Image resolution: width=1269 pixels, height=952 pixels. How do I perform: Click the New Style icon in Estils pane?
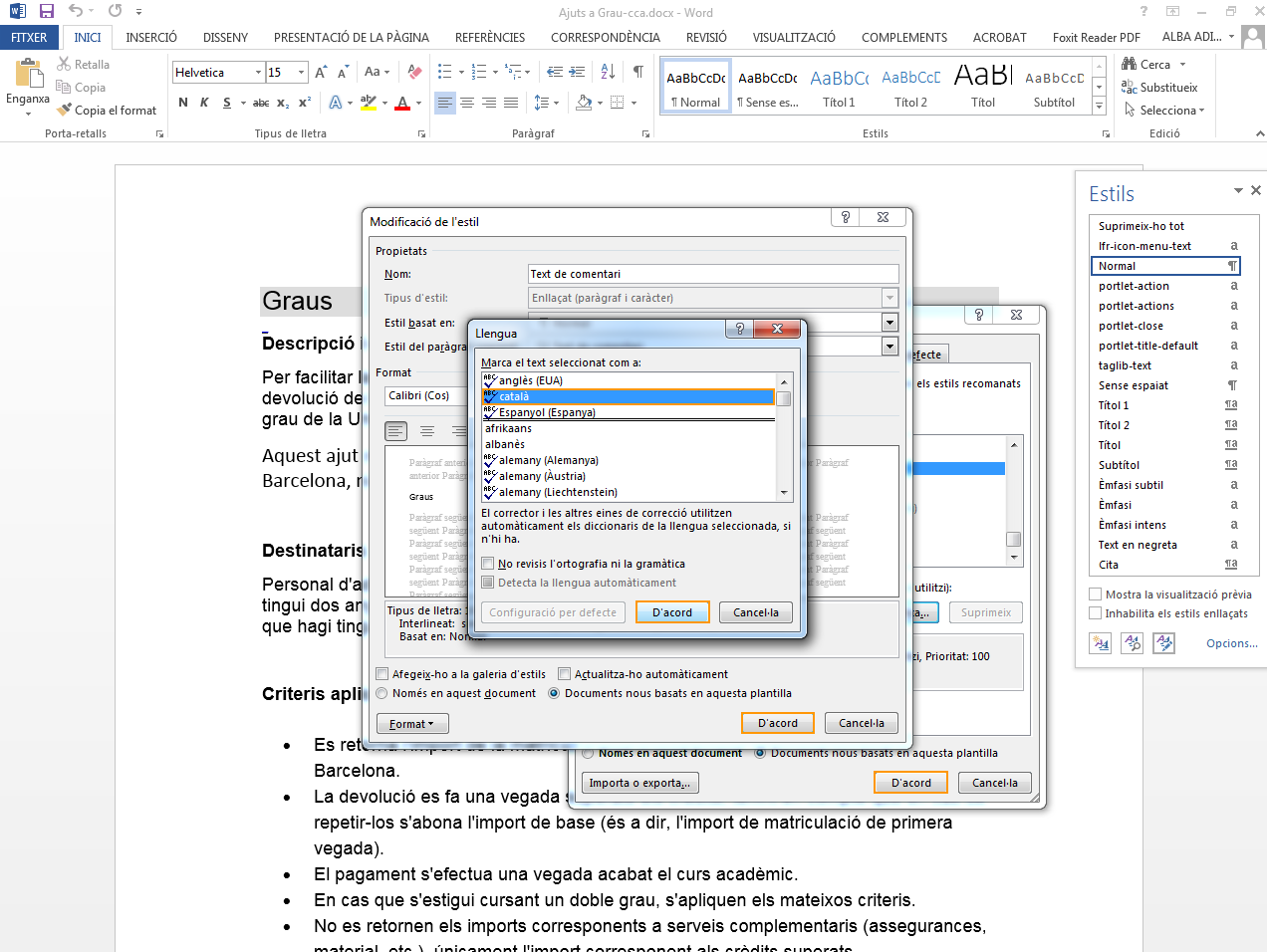click(1101, 644)
